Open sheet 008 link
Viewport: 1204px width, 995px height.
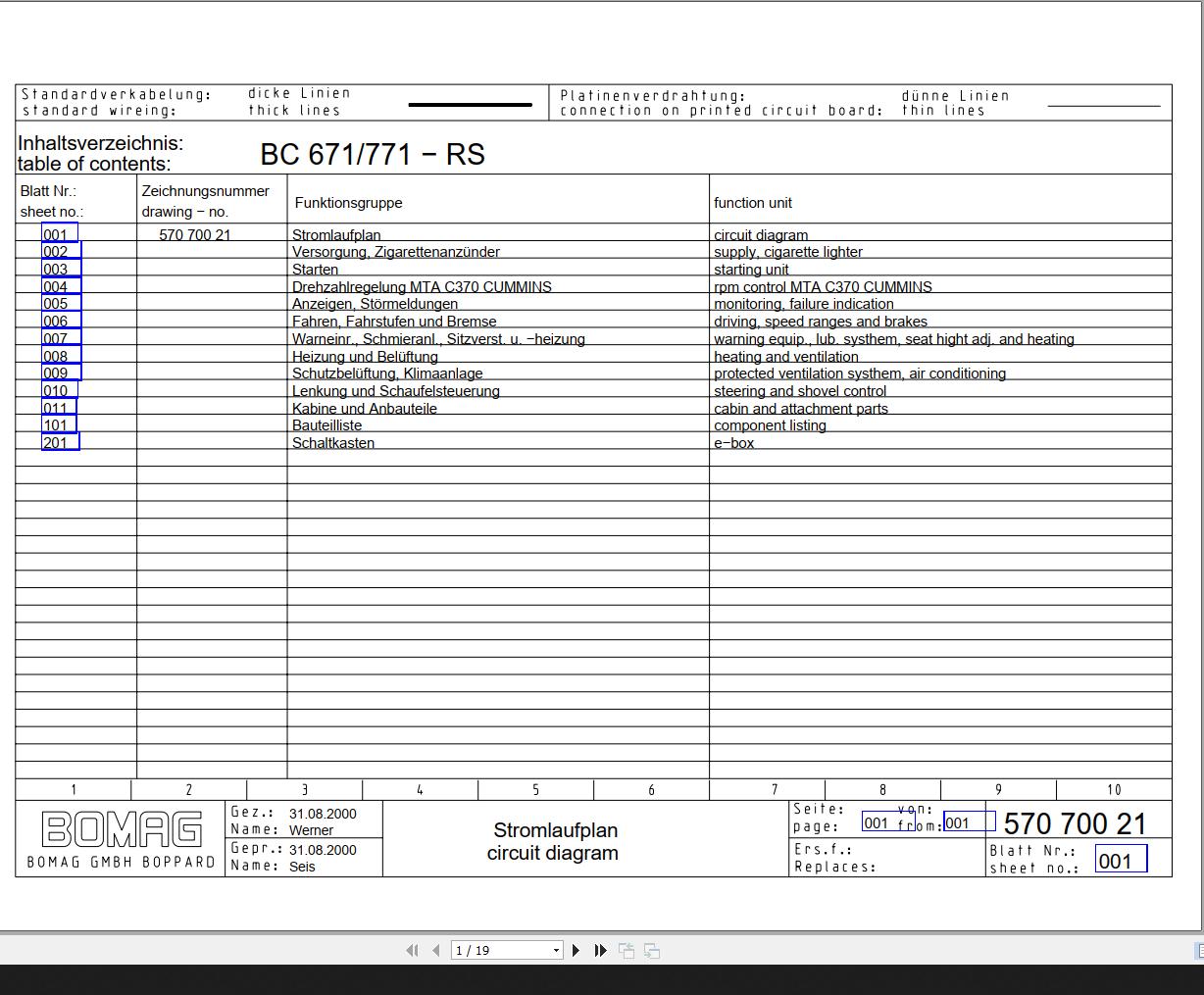pyautogui.click(x=61, y=356)
